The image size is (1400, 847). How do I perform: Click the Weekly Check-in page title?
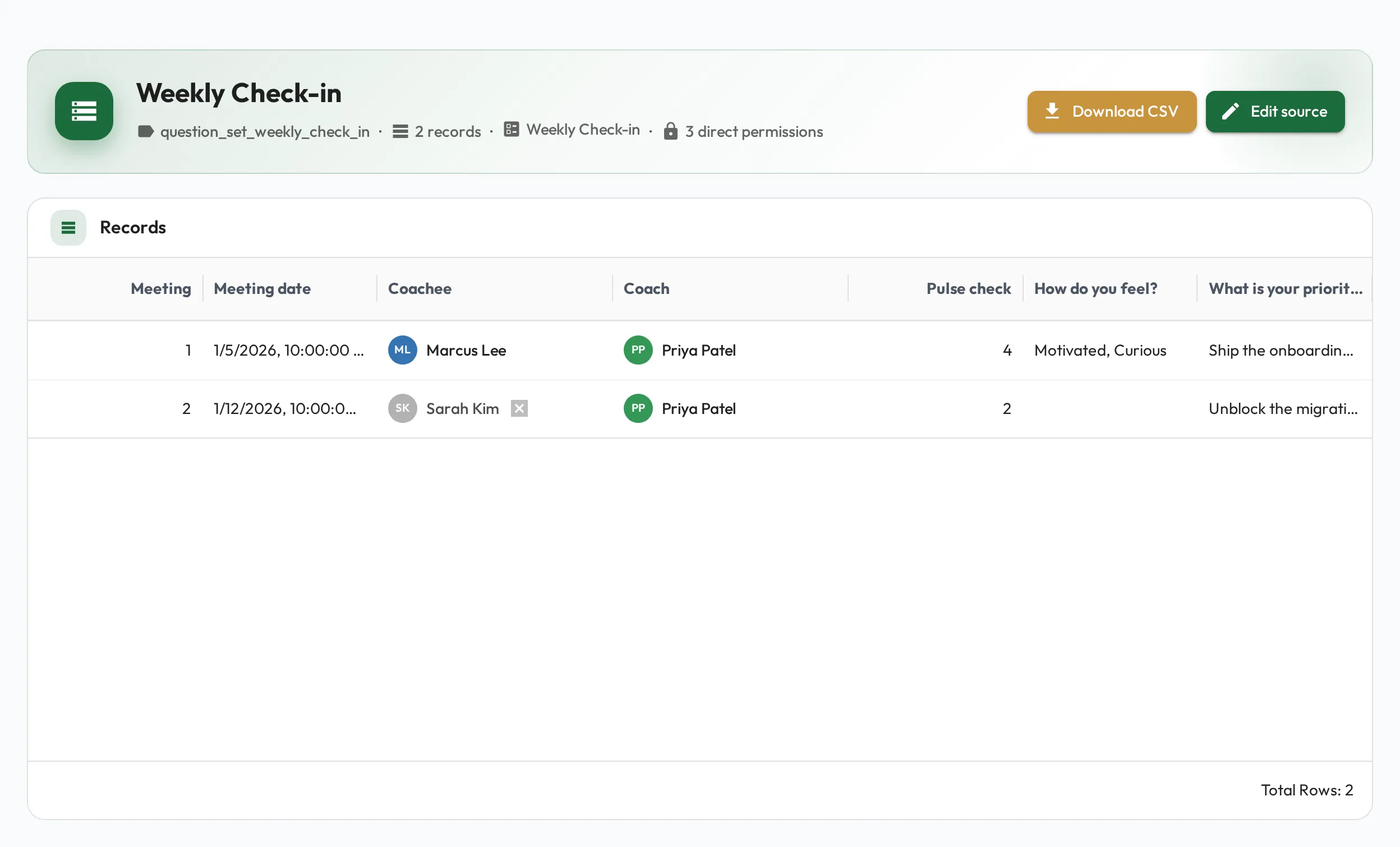[238, 93]
